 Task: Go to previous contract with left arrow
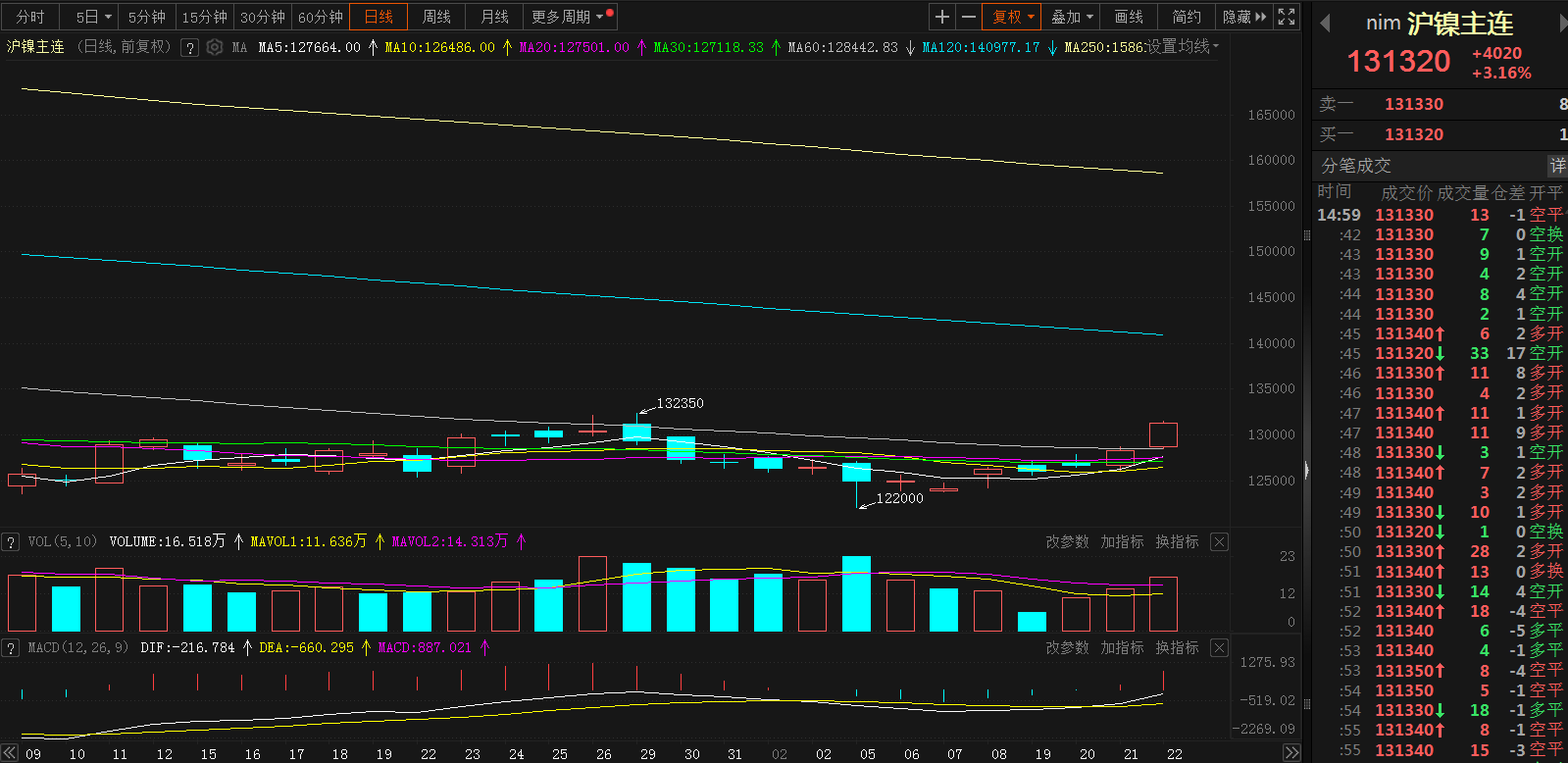pos(1325,24)
